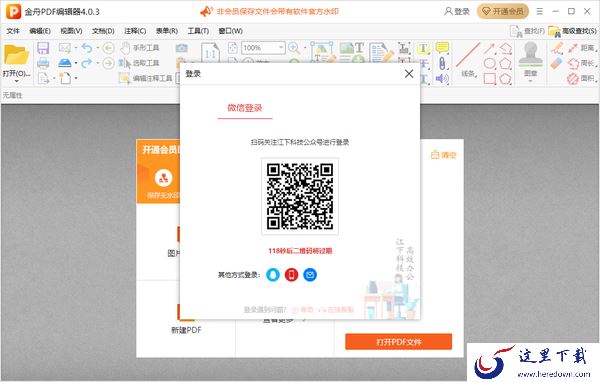Select the speaker sound annotation icon
600x382 pixels.
coord(442,78)
